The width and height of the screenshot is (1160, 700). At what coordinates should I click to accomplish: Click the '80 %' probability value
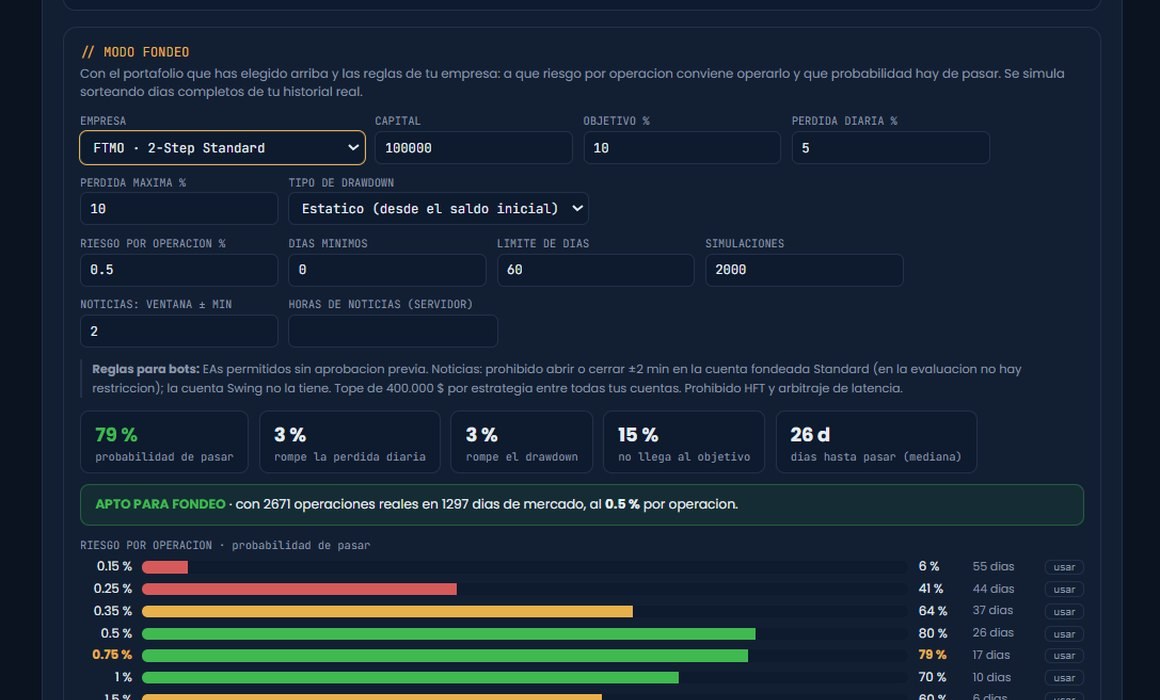[x=932, y=633]
